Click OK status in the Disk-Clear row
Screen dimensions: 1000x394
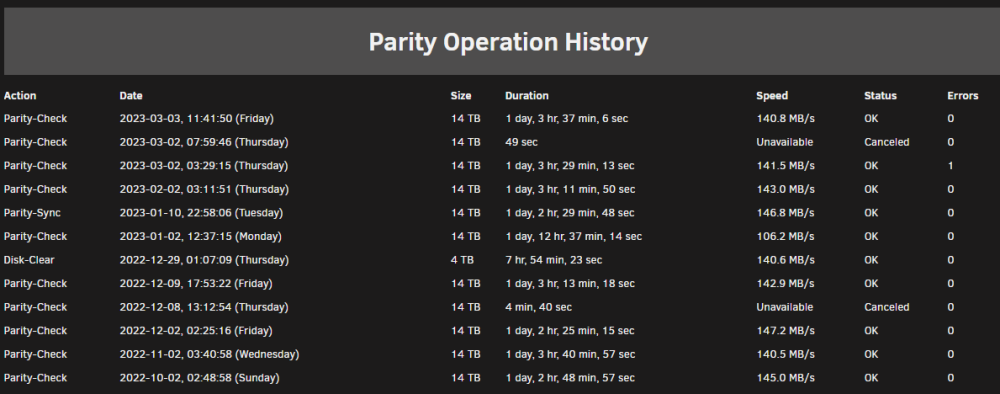pos(871,260)
